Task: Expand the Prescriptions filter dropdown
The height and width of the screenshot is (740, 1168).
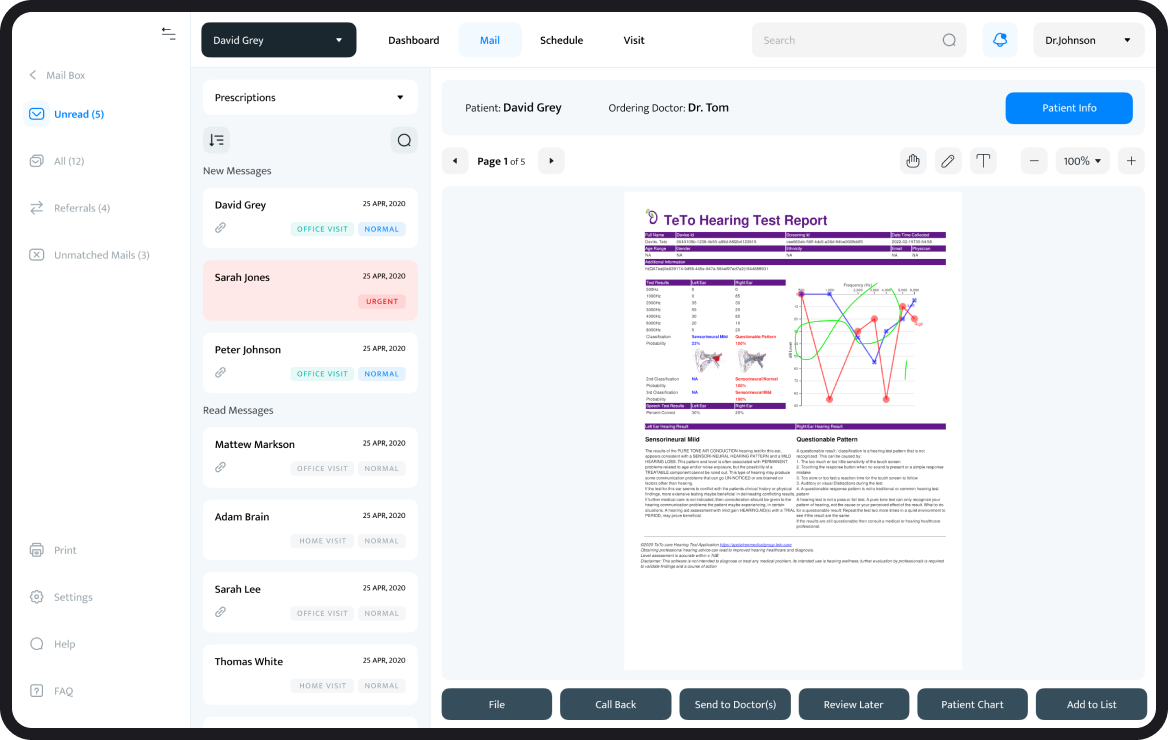Action: tap(310, 98)
